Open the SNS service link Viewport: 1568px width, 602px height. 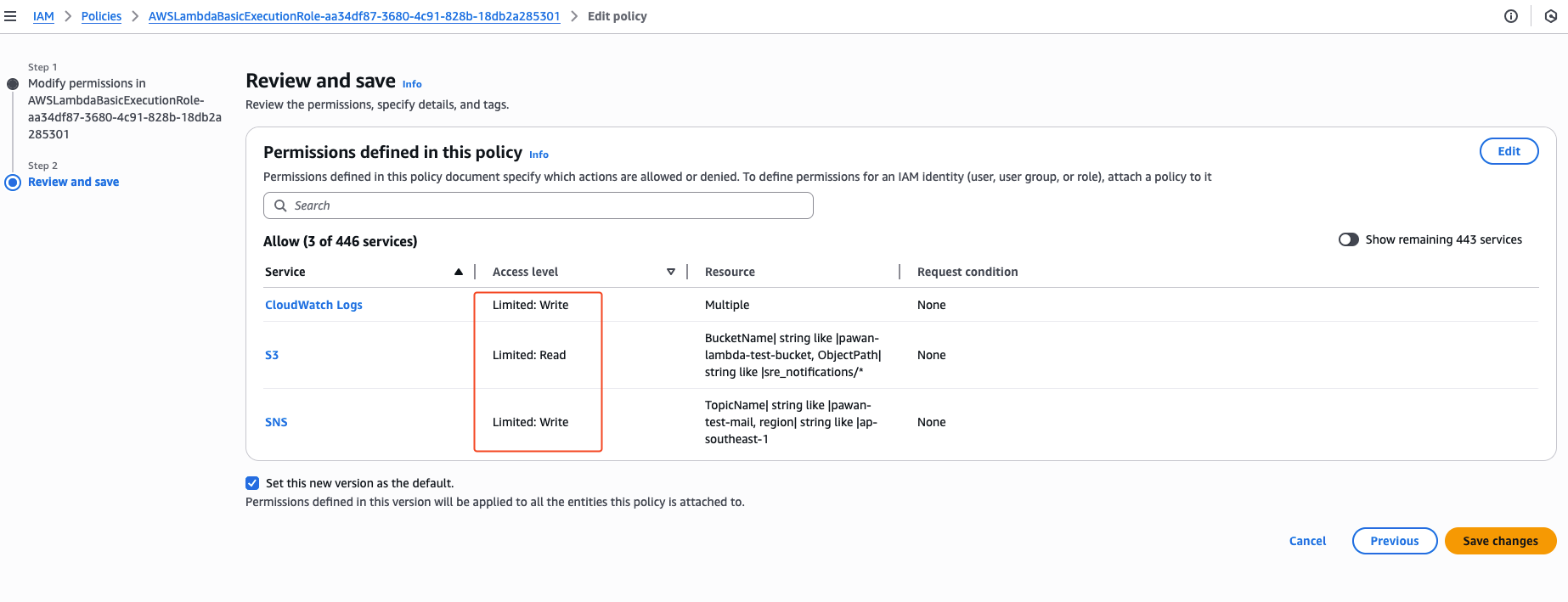pyautogui.click(x=276, y=422)
